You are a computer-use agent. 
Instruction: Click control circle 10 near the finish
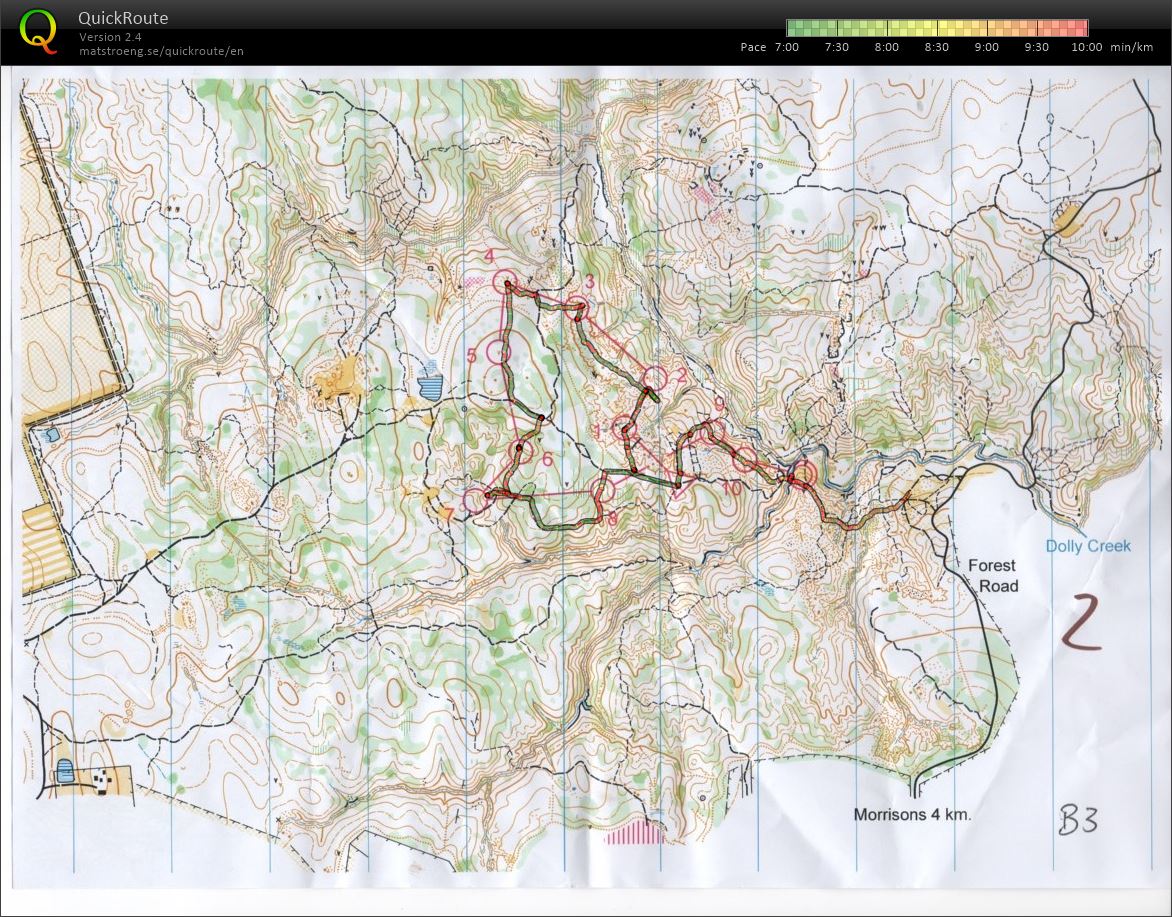[x=744, y=460]
